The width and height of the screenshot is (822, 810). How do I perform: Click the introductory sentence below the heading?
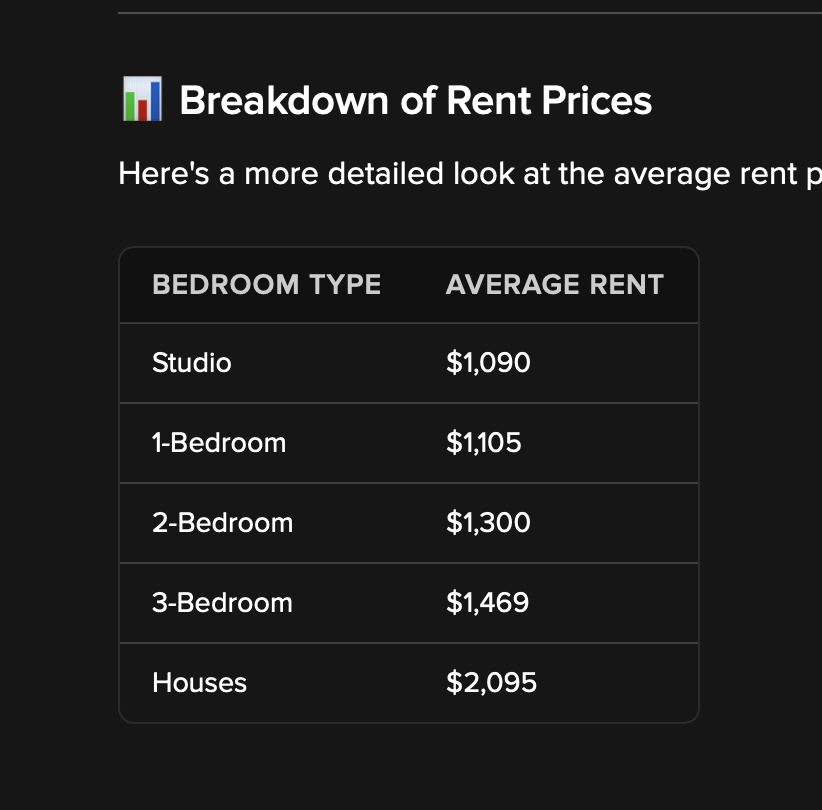tap(470, 174)
